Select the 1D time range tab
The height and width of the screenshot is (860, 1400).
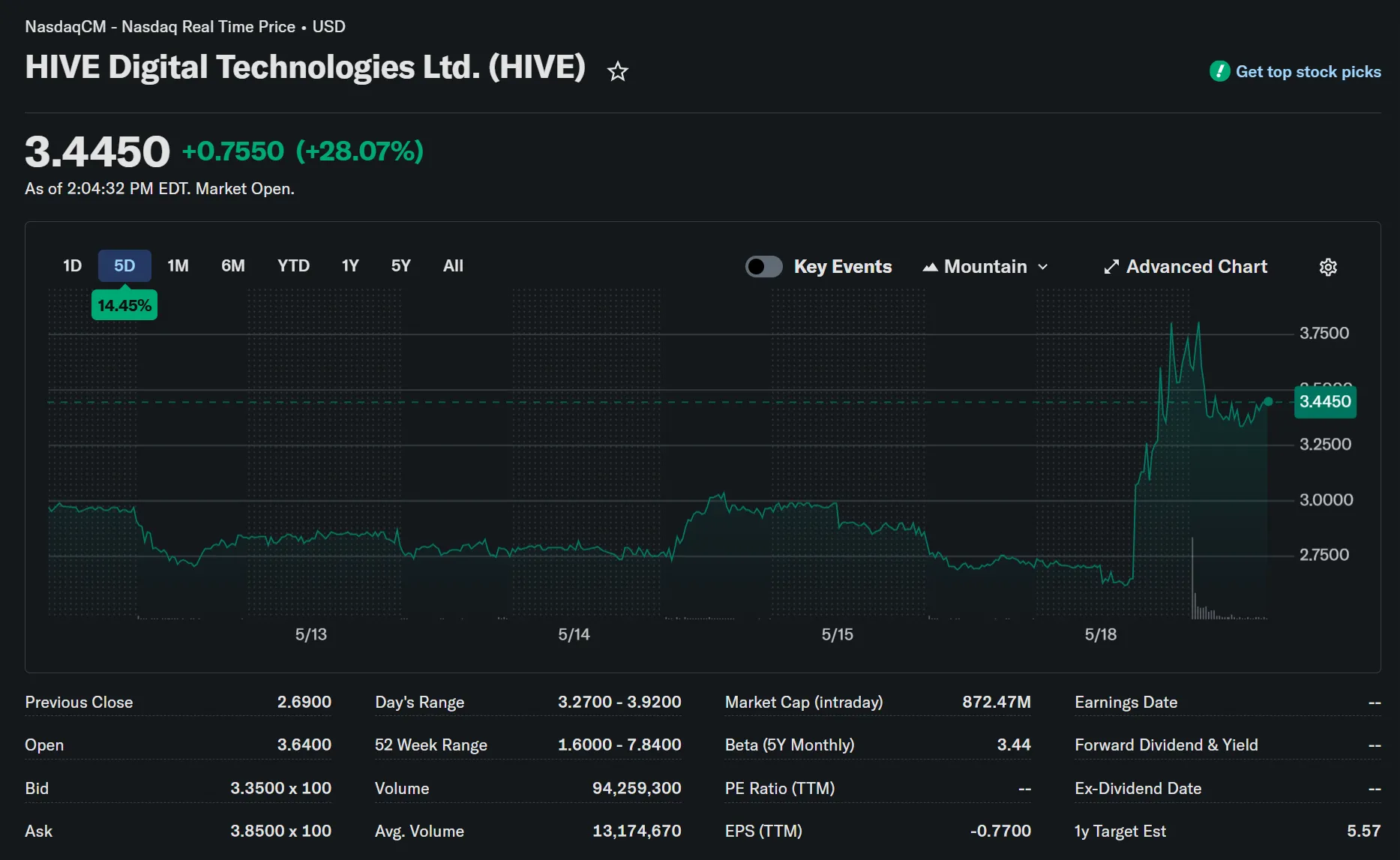click(72, 265)
